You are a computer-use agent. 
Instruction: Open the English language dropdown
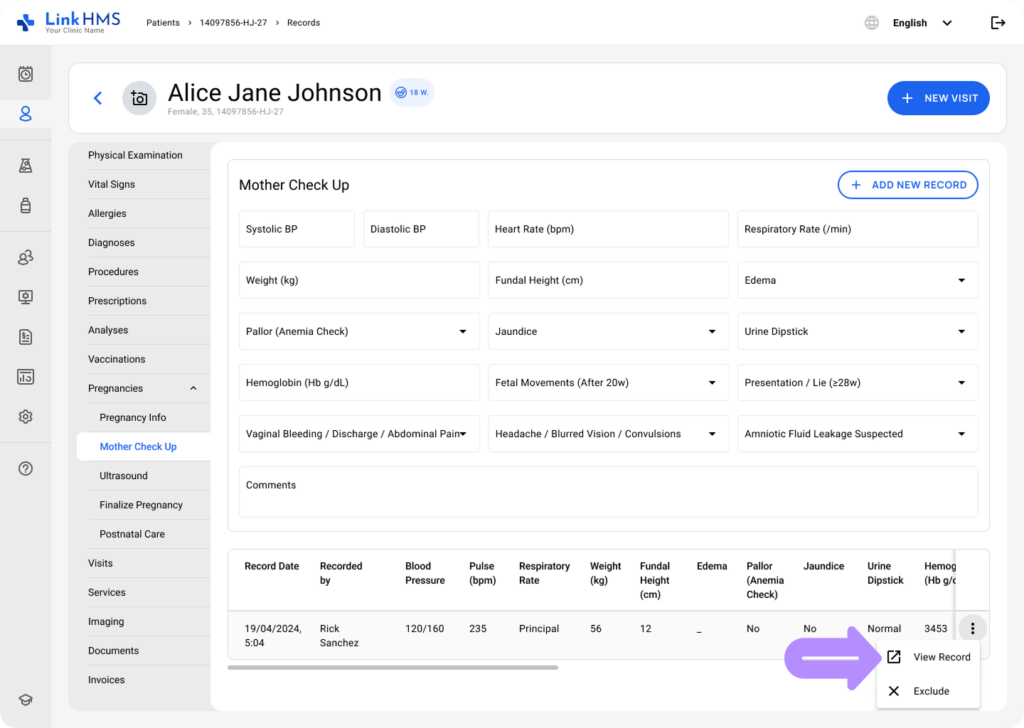pos(921,23)
